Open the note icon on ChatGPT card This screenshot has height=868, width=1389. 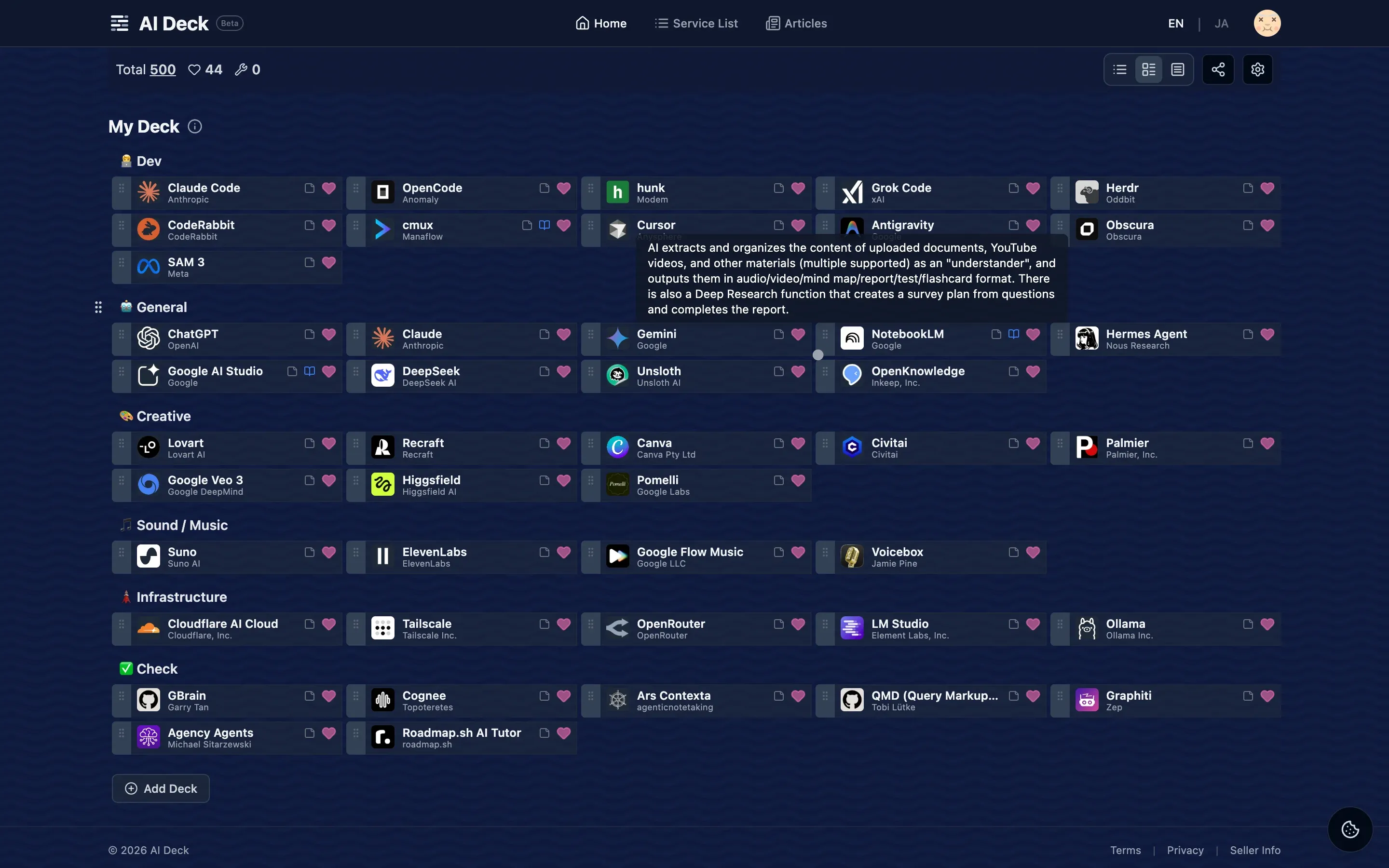(309, 334)
